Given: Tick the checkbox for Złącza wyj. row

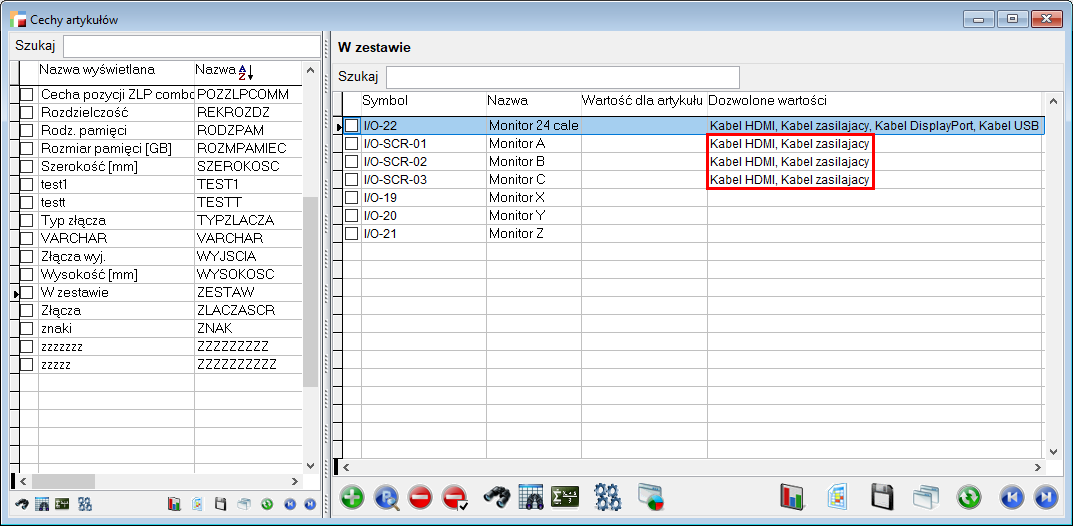Looking at the screenshot, I should [27, 257].
